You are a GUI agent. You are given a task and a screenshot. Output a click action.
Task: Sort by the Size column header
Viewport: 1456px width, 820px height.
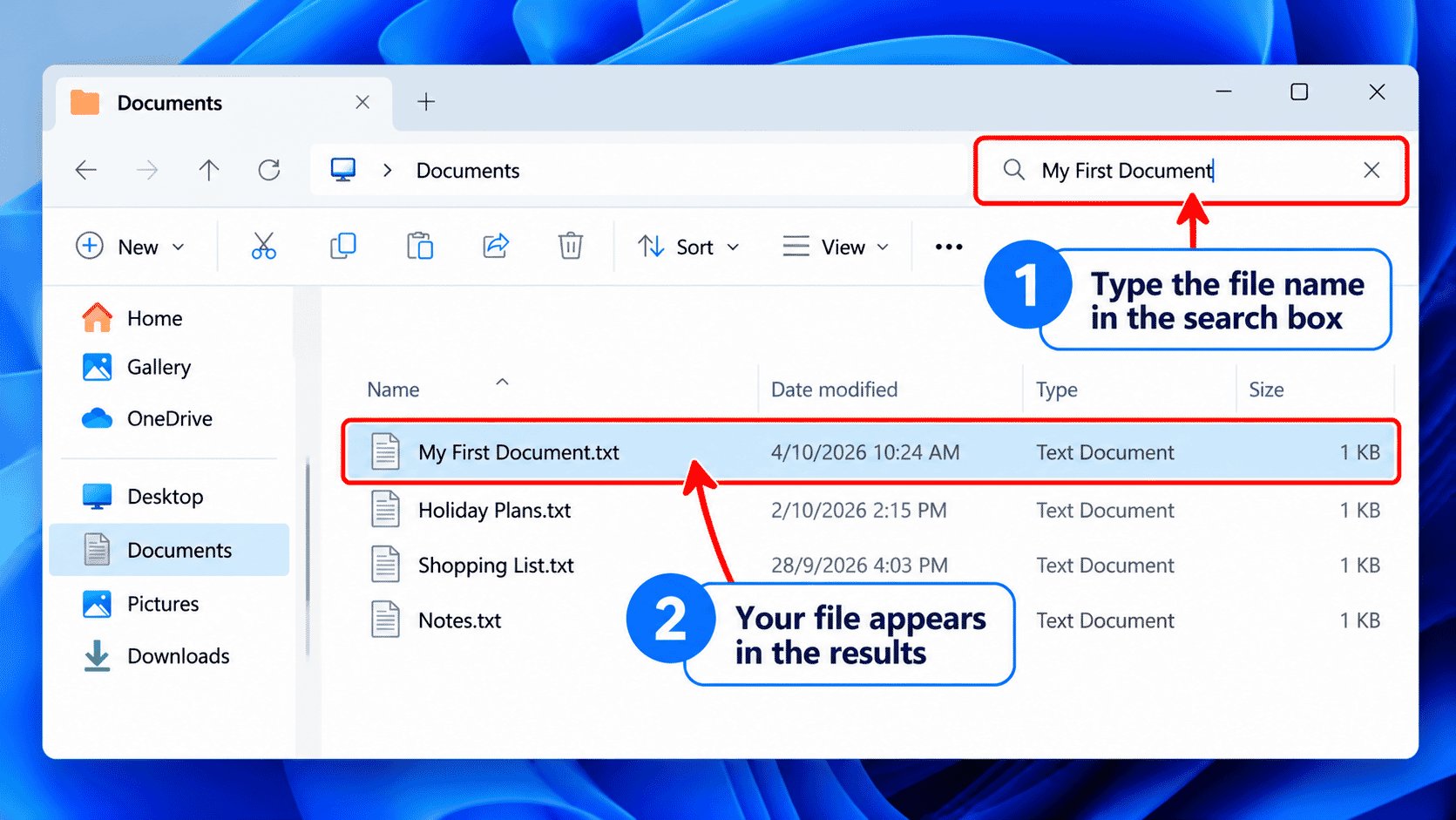pos(1266,390)
